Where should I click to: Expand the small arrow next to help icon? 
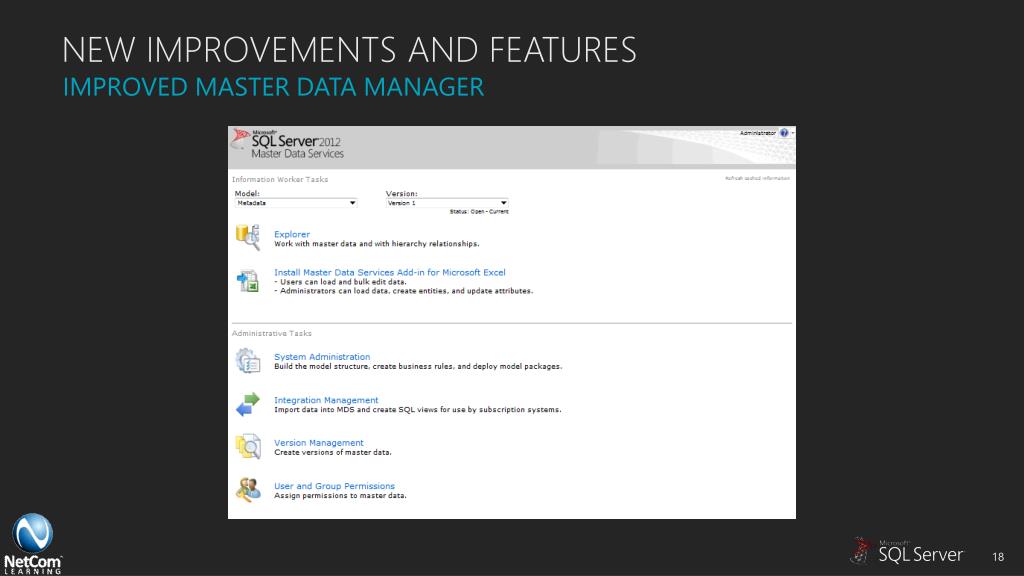793,133
